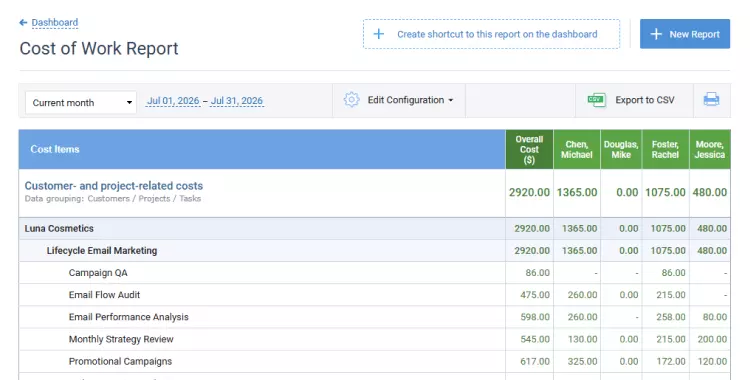The width and height of the screenshot is (750, 380).
Task: Click the Cost Items column header
Action: [262, 149]
